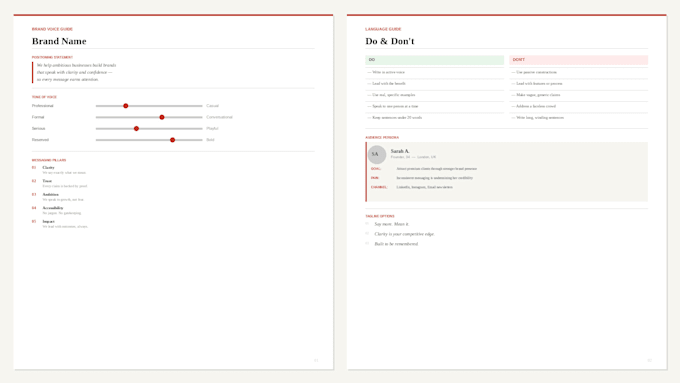
Task: Click the 'Serious' tone label
Action: click(x=38, y=128)
